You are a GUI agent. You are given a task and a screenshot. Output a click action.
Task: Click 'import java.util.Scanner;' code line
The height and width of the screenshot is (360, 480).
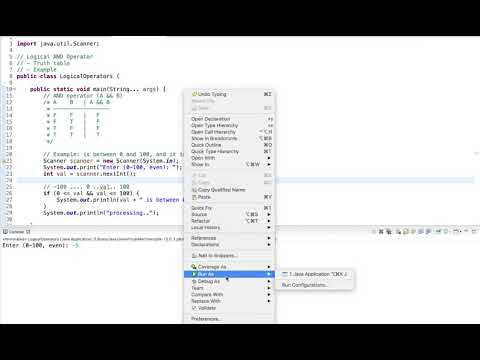[58, 44]
